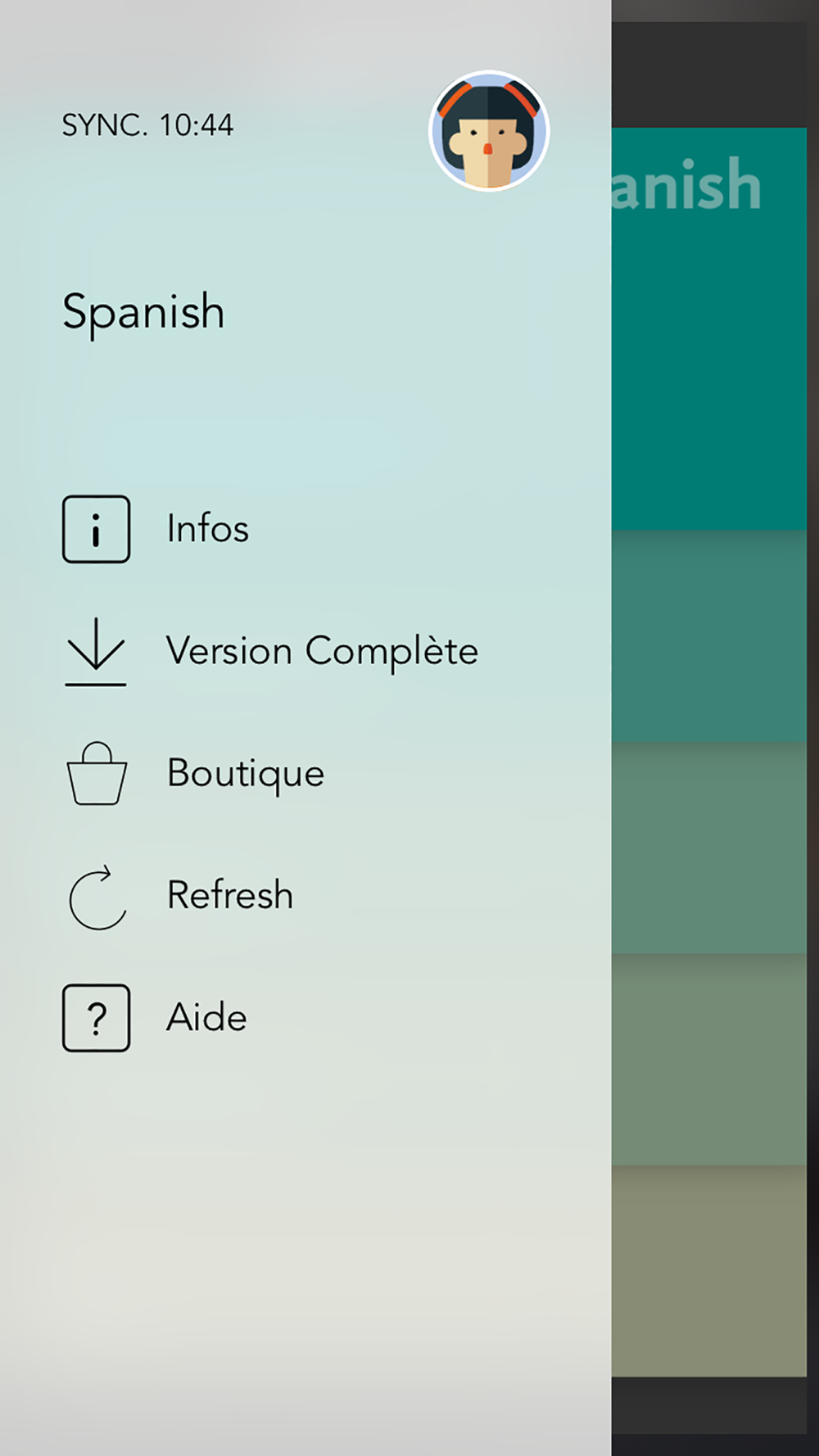Screen dimensions: 819x1456
Task: Select the Spanish course title
Action: [x=143, y=313]
